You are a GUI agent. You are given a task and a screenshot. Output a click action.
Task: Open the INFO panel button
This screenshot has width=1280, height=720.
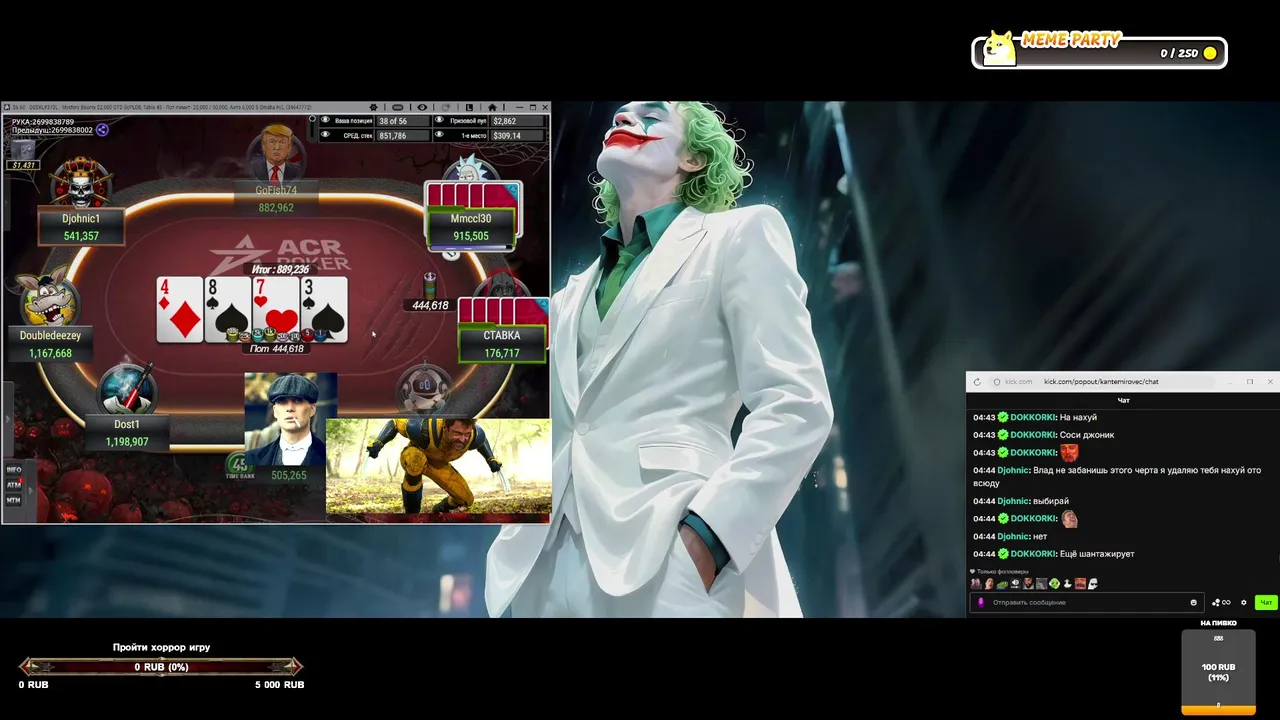14,470
